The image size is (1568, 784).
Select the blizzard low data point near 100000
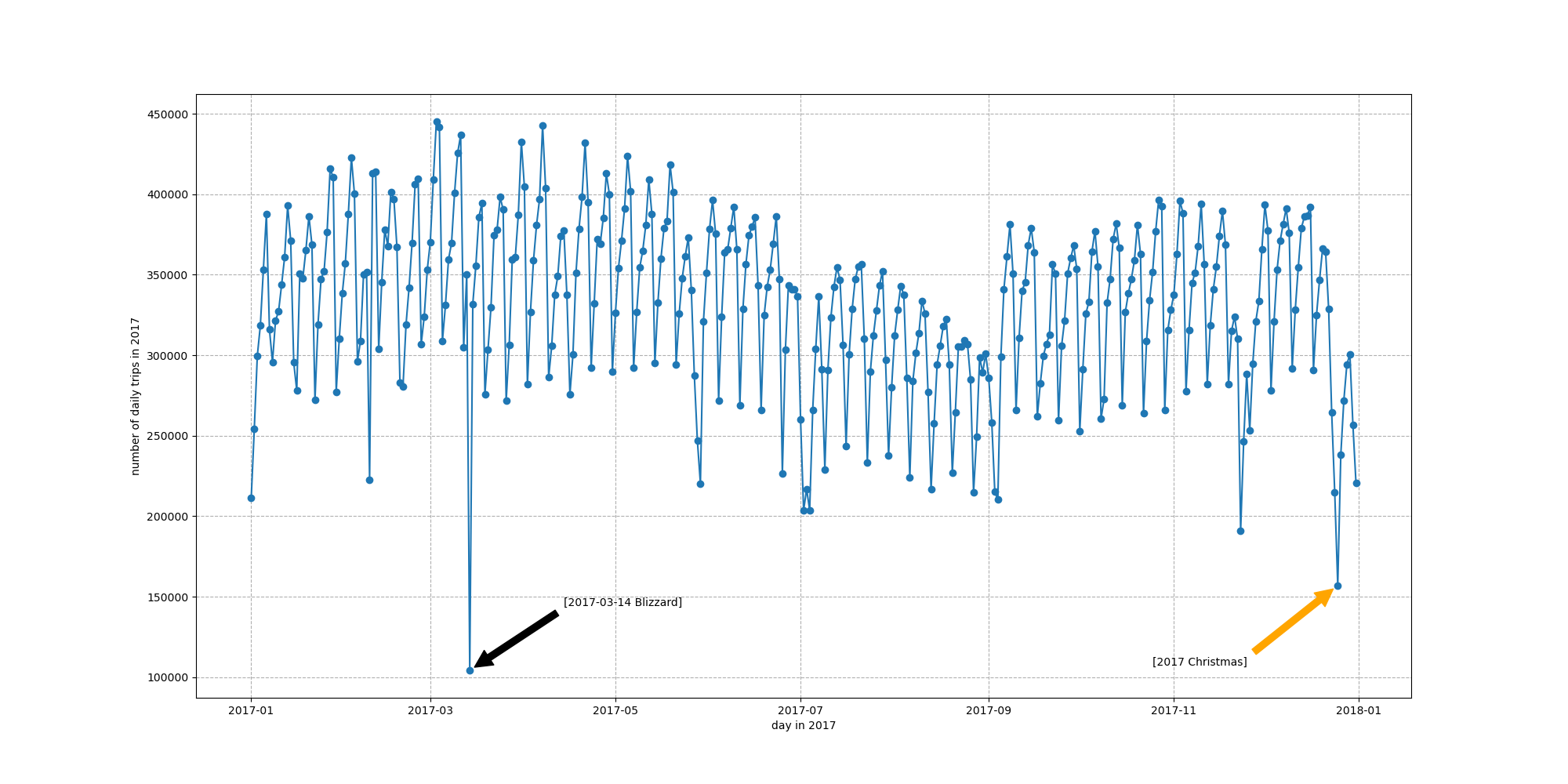pos(470,670)
